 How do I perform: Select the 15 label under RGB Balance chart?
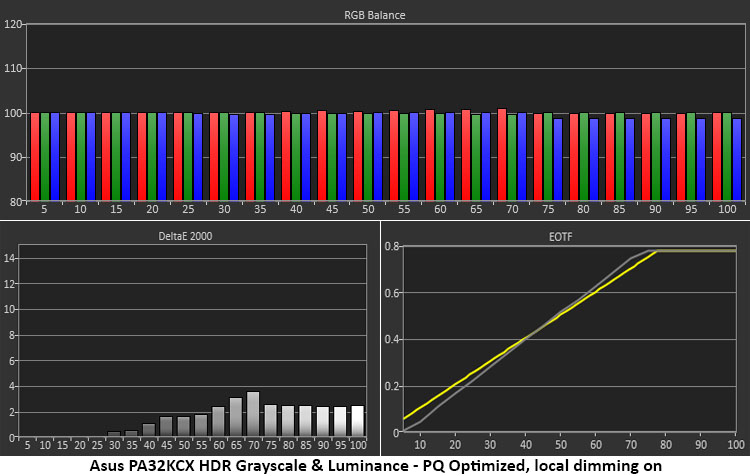tap(116, 209)
